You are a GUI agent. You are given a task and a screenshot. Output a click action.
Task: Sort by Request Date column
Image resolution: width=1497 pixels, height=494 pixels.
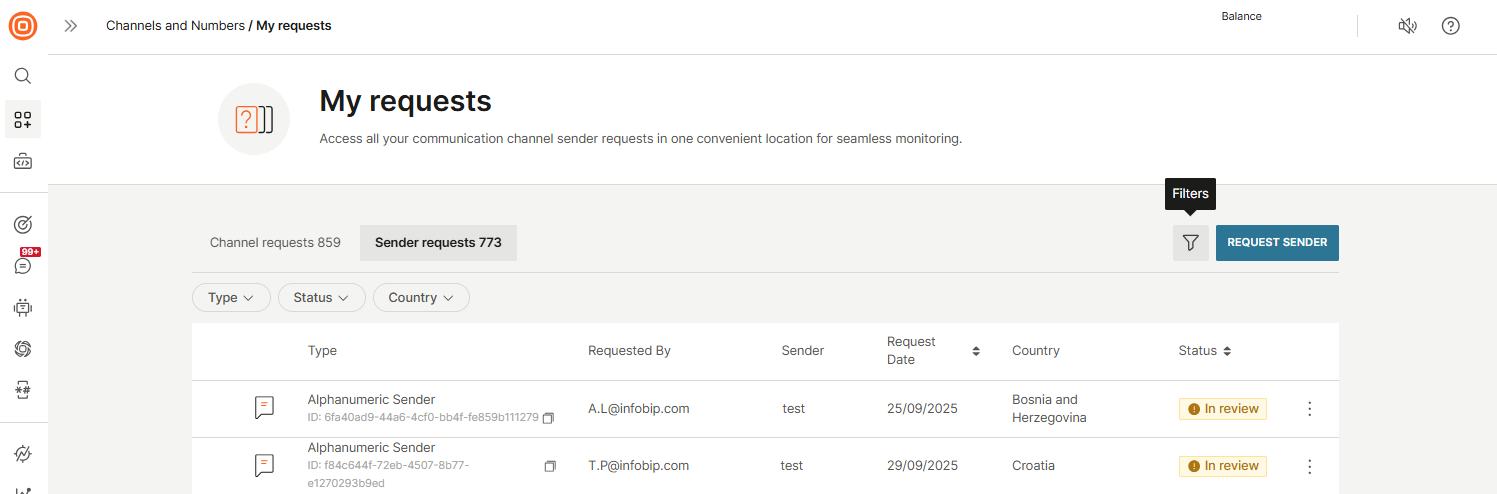click(x=976, y=351)
